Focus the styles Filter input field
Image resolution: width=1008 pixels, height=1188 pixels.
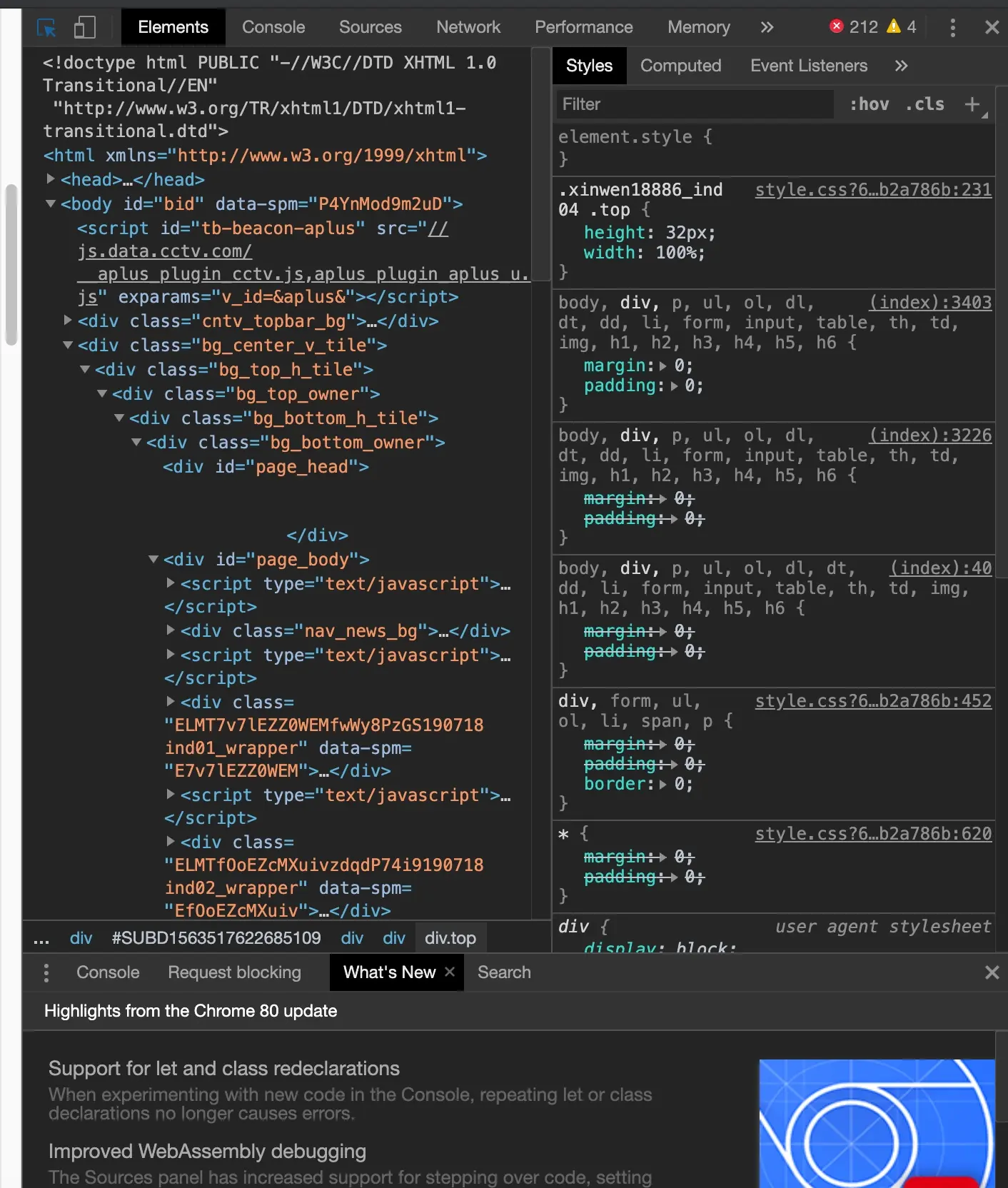pos(695,104)
